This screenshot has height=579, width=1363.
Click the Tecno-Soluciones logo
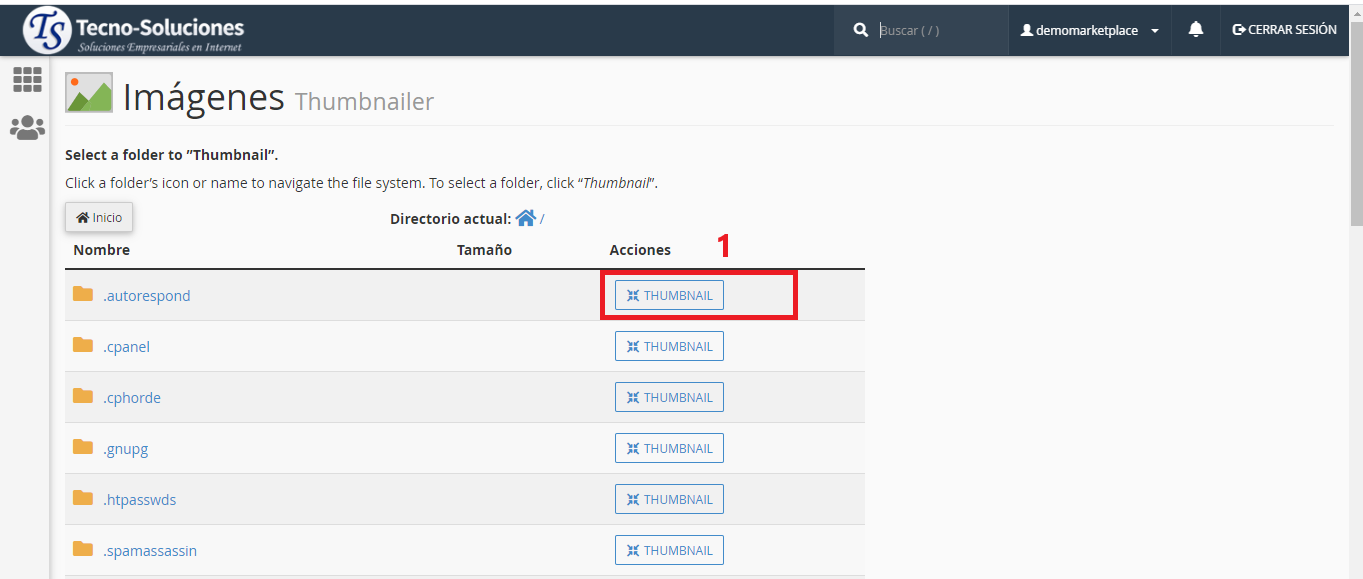(x=135, y=30)
